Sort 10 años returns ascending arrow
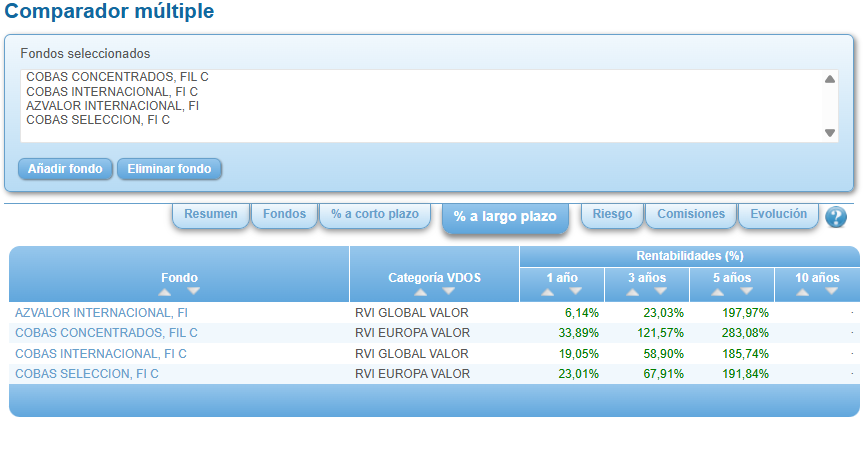 pyautogui.click(x=802, y=291)
